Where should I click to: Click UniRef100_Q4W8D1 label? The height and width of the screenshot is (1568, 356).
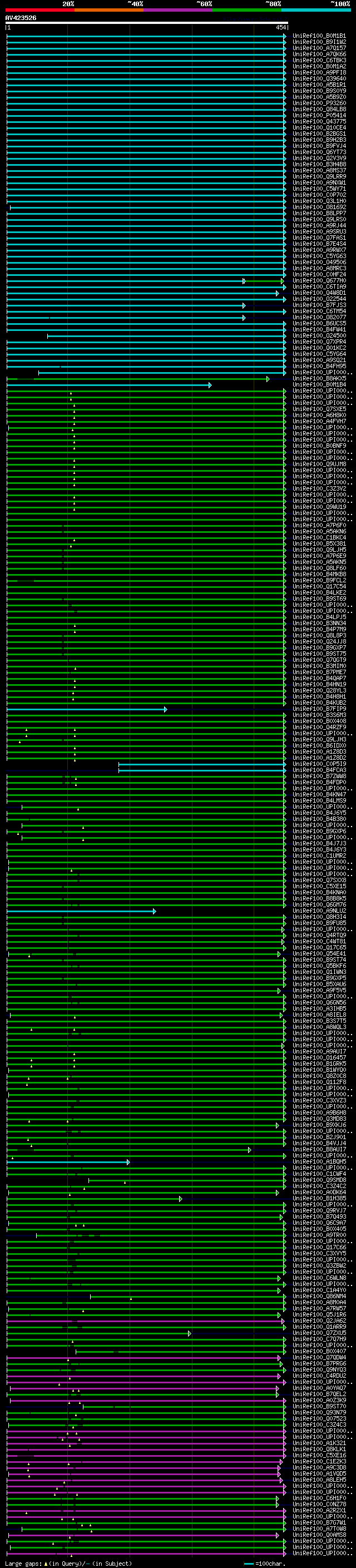[x=319, y=293]
